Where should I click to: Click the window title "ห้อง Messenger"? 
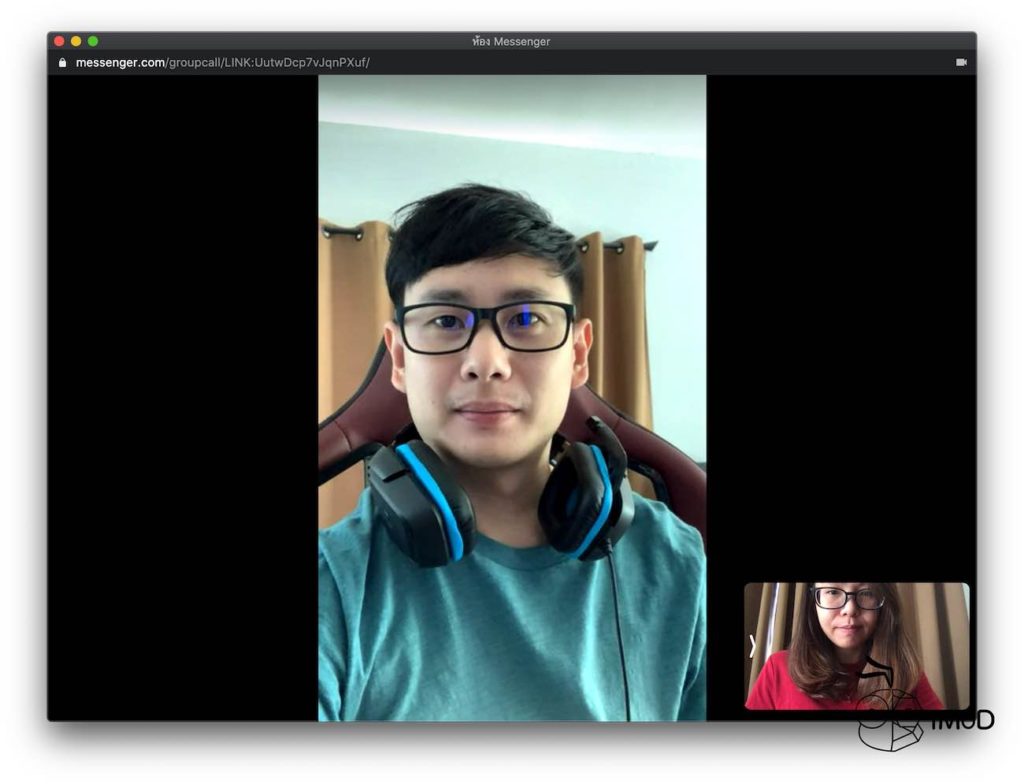coord(511,41)
